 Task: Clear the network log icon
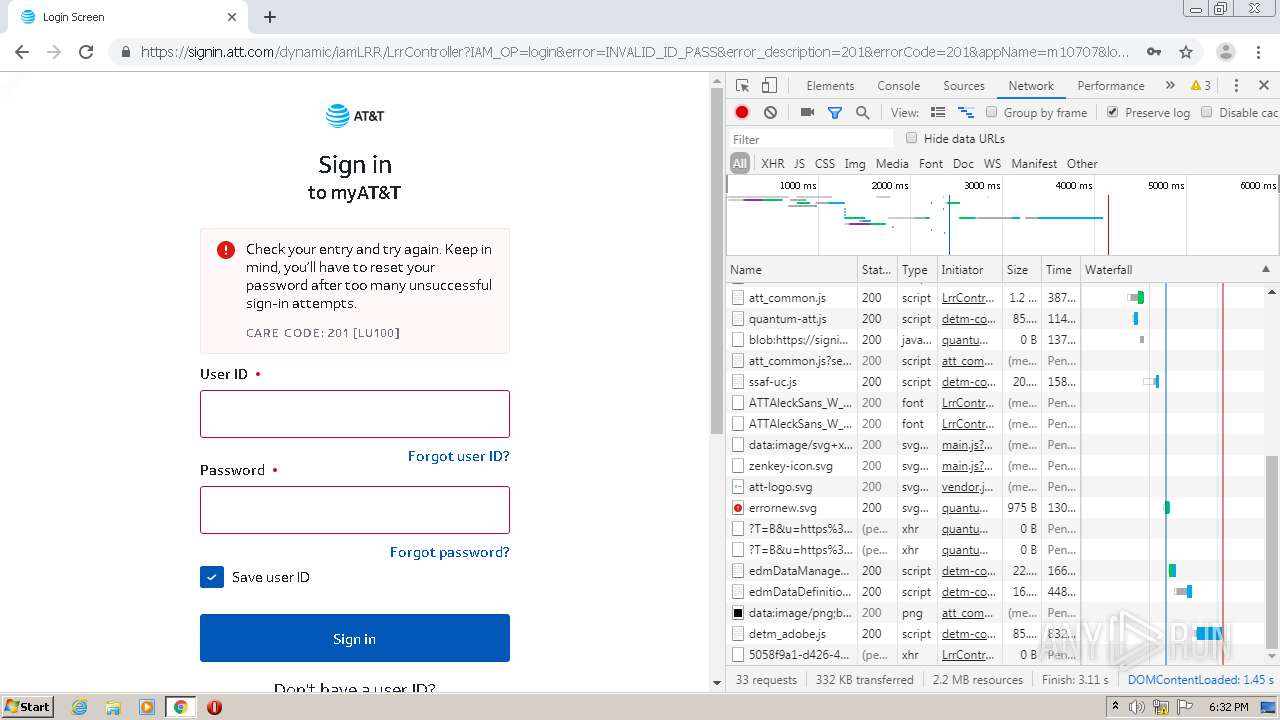pos(770,113)
